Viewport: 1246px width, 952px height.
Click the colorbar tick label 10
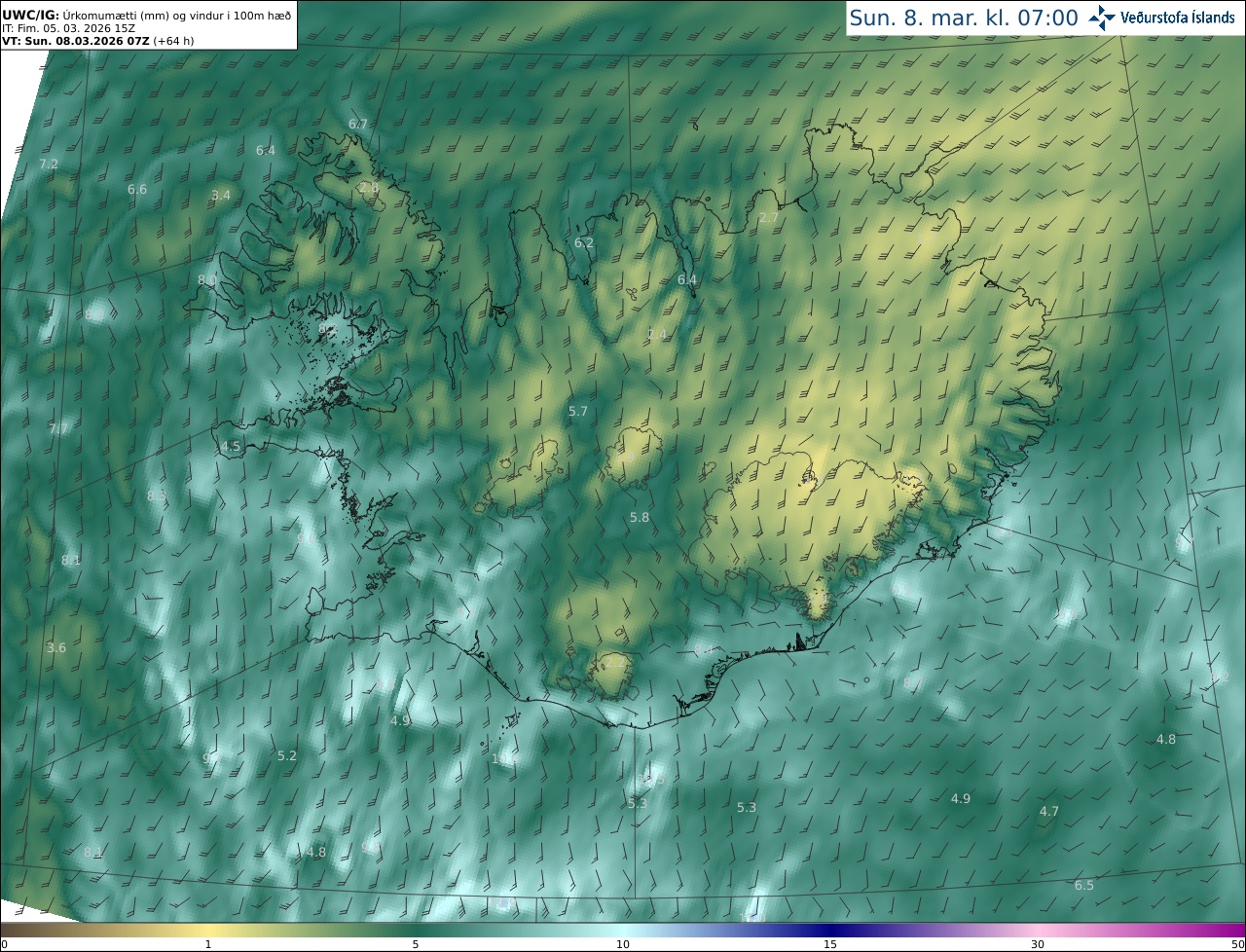pyautogui.click(x=623, y=944)
